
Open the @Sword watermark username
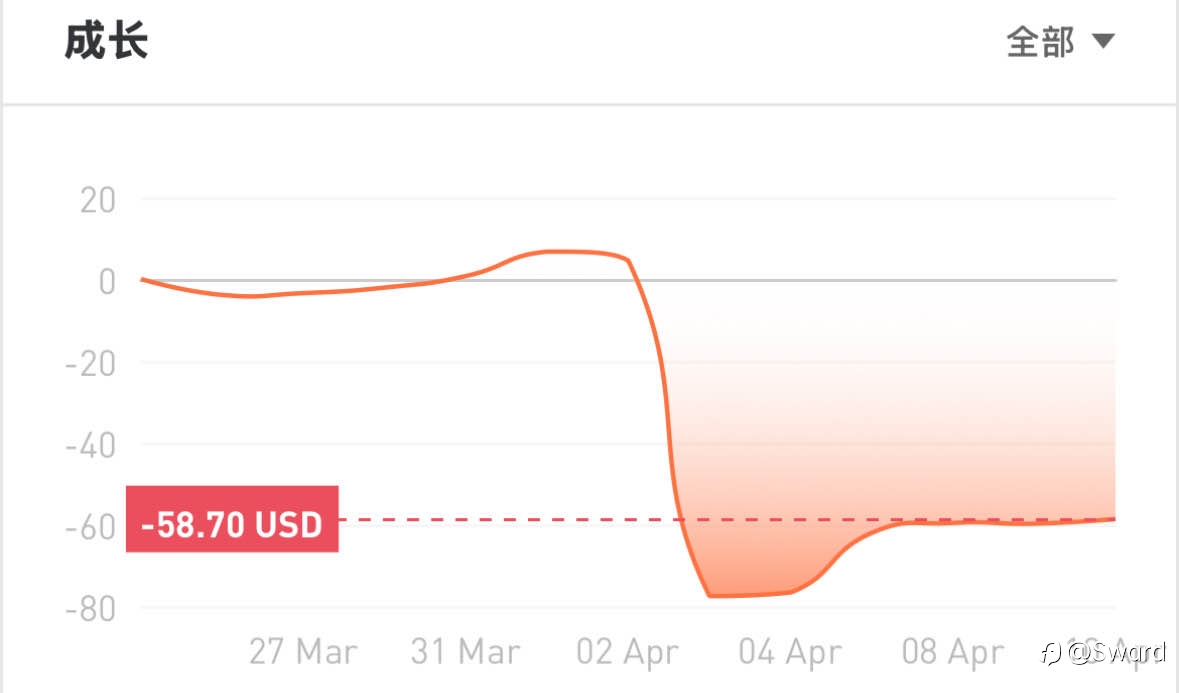pos(1117,652)
